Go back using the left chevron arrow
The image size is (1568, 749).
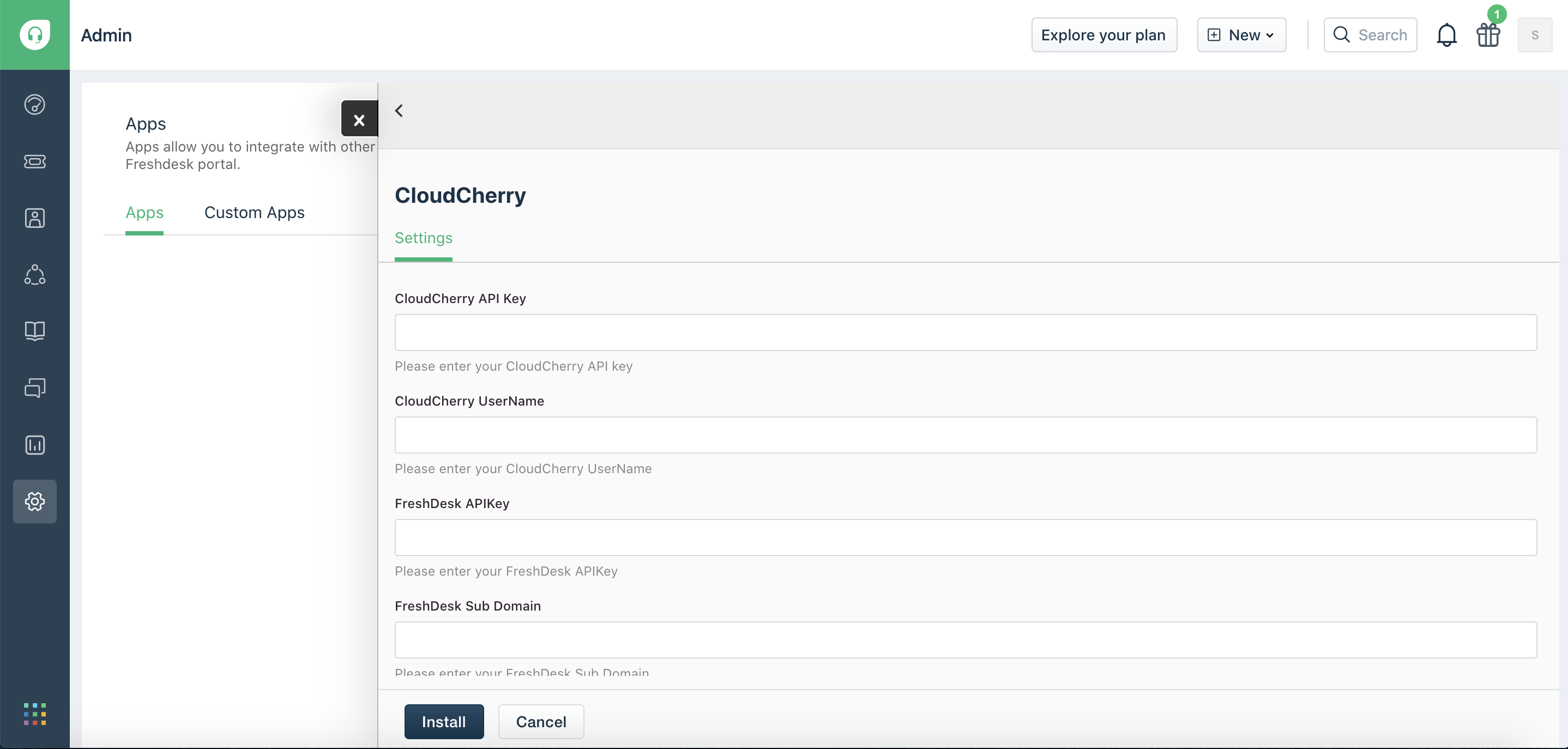click(x=399, y=111)
